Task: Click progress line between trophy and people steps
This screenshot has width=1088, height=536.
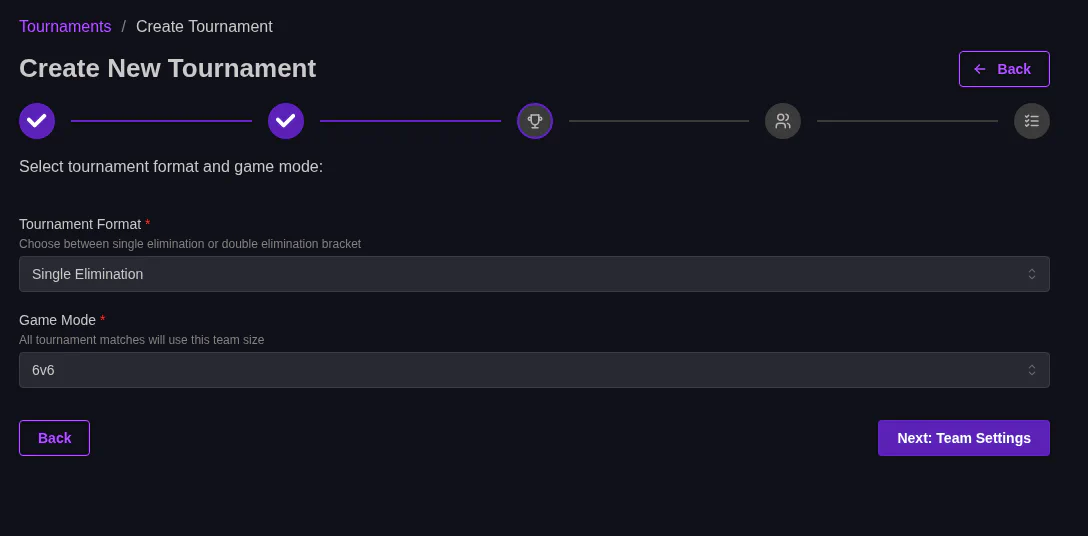Action: point(659,121)
